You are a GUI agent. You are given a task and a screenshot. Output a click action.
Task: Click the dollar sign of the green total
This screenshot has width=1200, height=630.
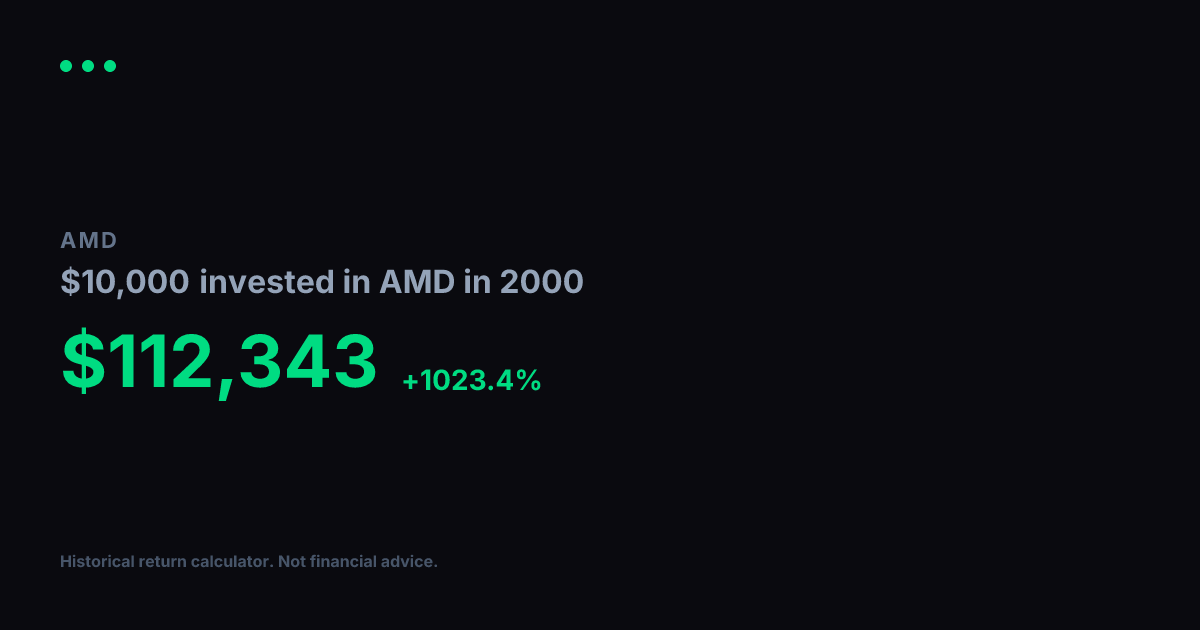pyautogui.click(x=83, y=361)
